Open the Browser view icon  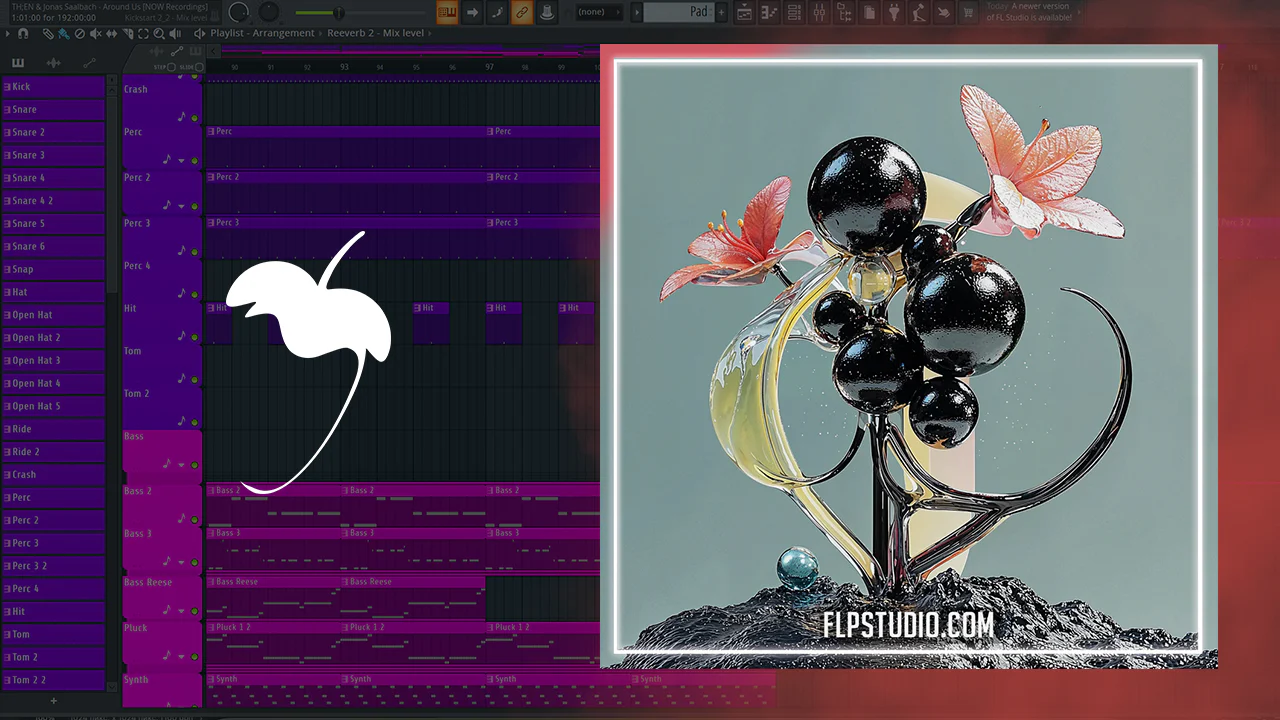click(844, 13)
